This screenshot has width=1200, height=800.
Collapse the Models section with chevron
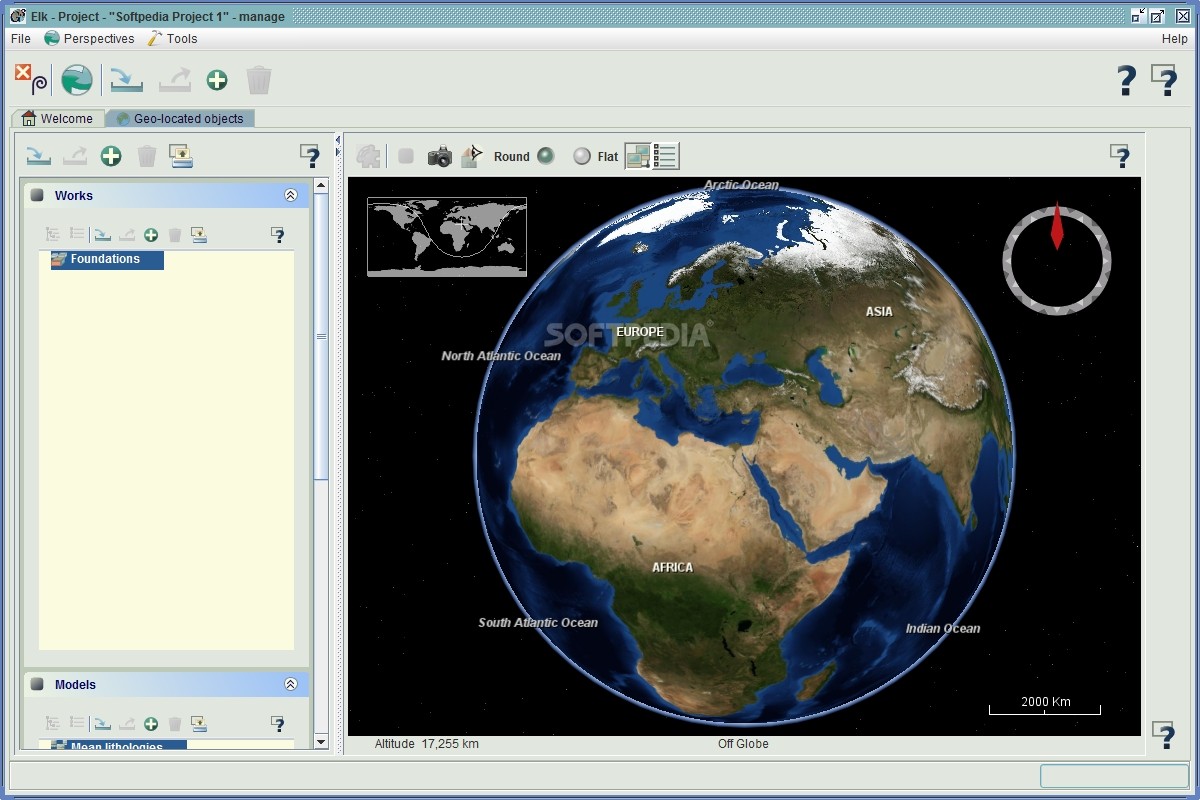pos(291,685)
